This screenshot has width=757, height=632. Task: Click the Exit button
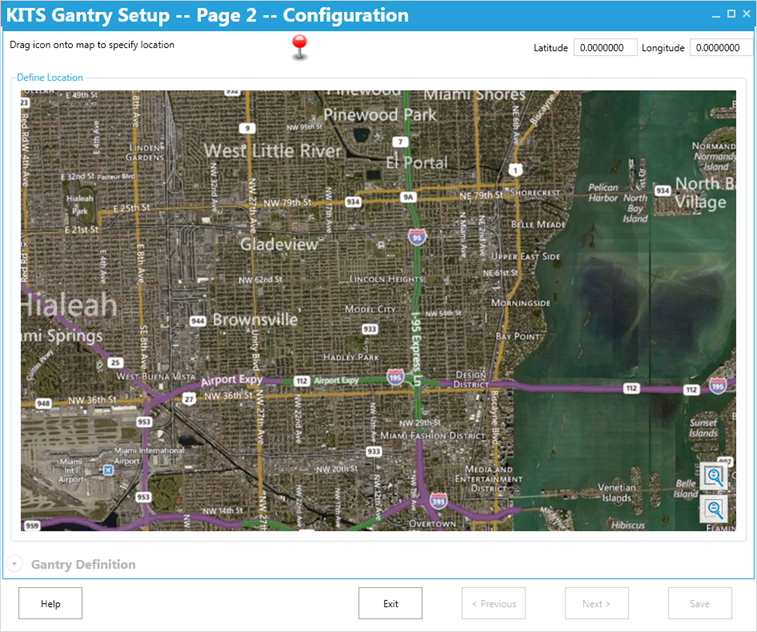(390, 603)
